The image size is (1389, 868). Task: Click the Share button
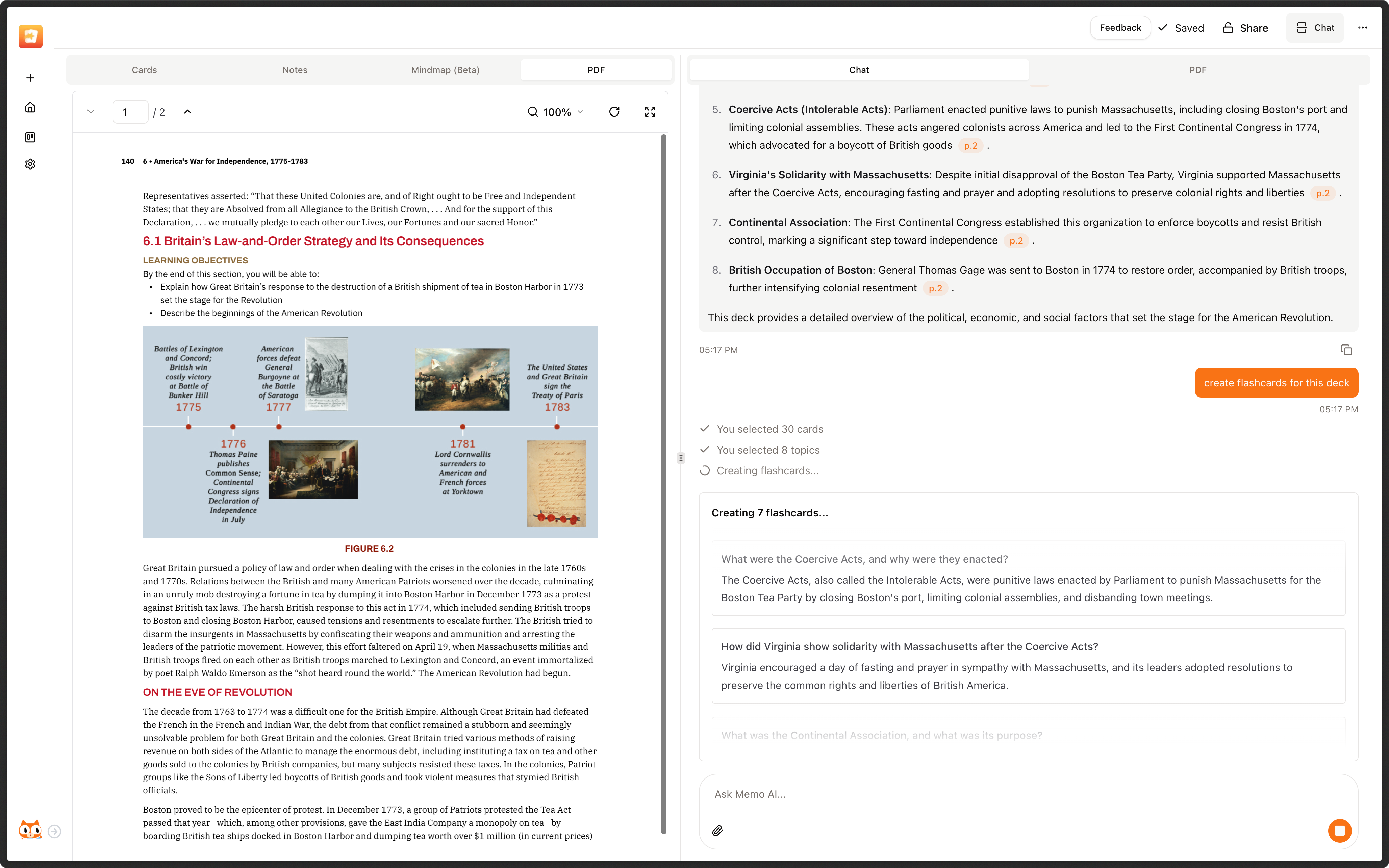coord(1245,28)
